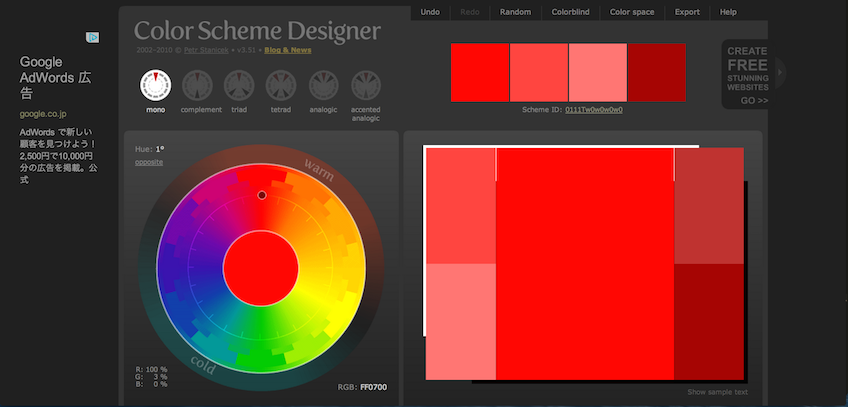
Task: Click the arrow tab beside Create Free banner
Action: (780, 72)
